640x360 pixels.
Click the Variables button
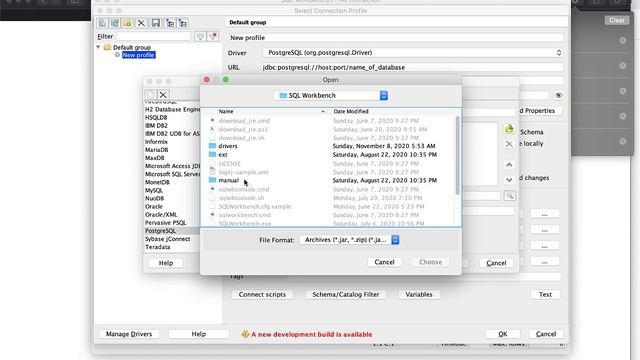click(x=419, y=294)
